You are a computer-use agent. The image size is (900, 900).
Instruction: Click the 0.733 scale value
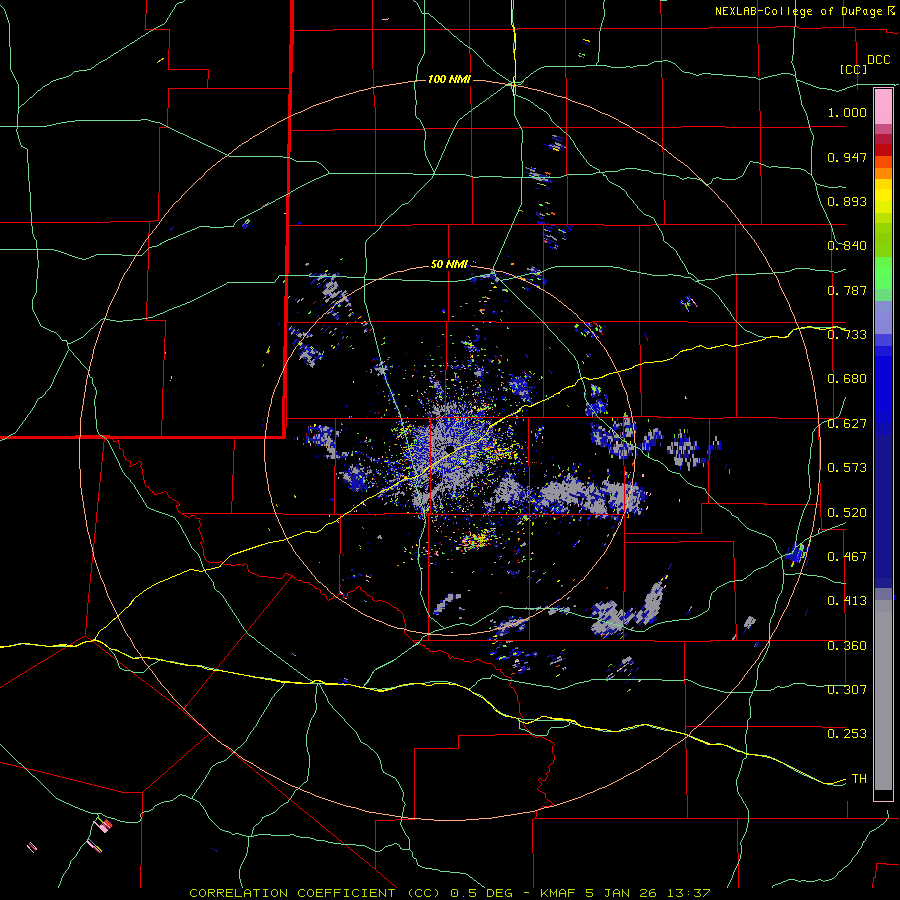847,335
